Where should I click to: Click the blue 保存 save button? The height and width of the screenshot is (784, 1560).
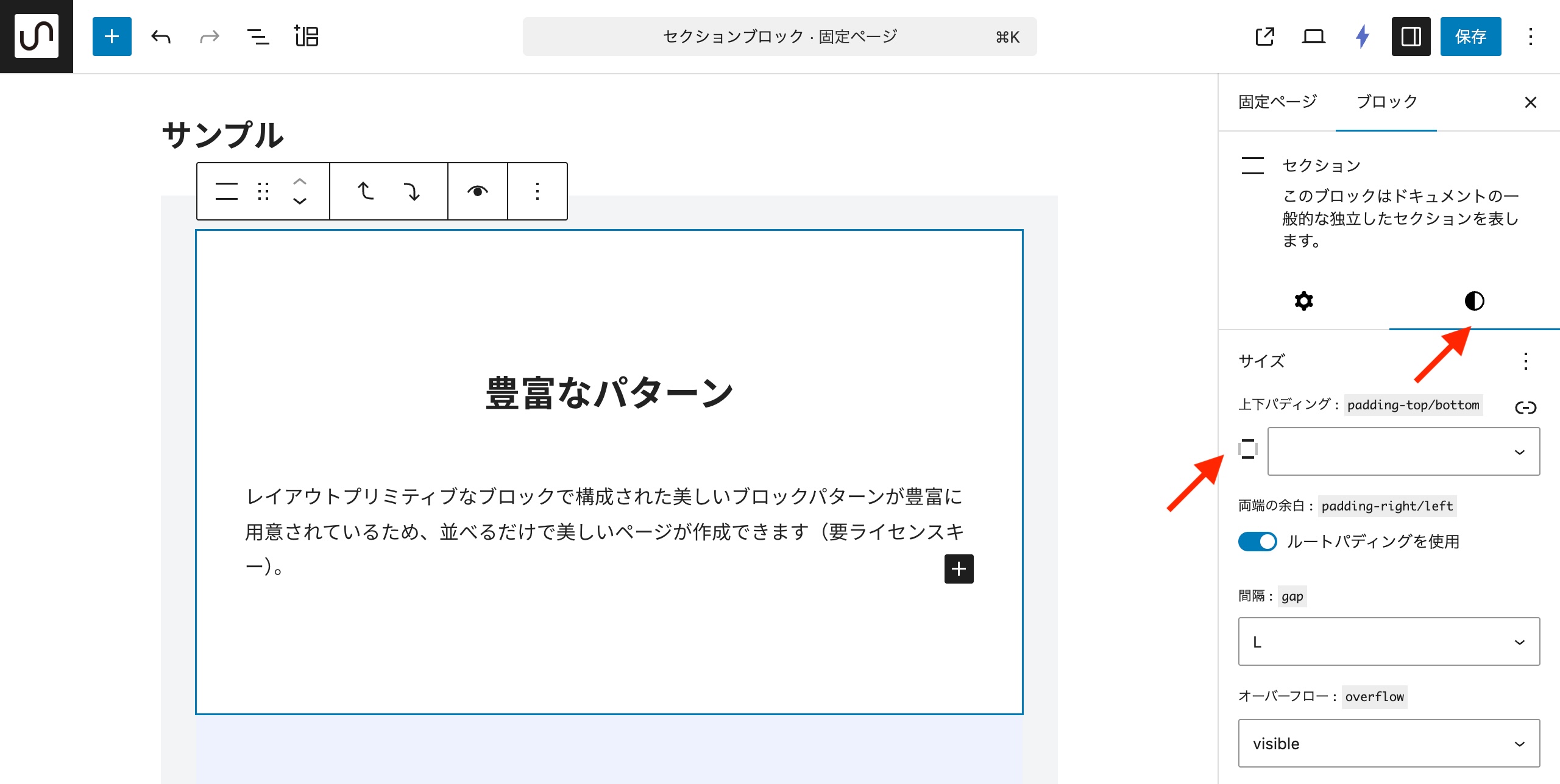[1470, 37]
